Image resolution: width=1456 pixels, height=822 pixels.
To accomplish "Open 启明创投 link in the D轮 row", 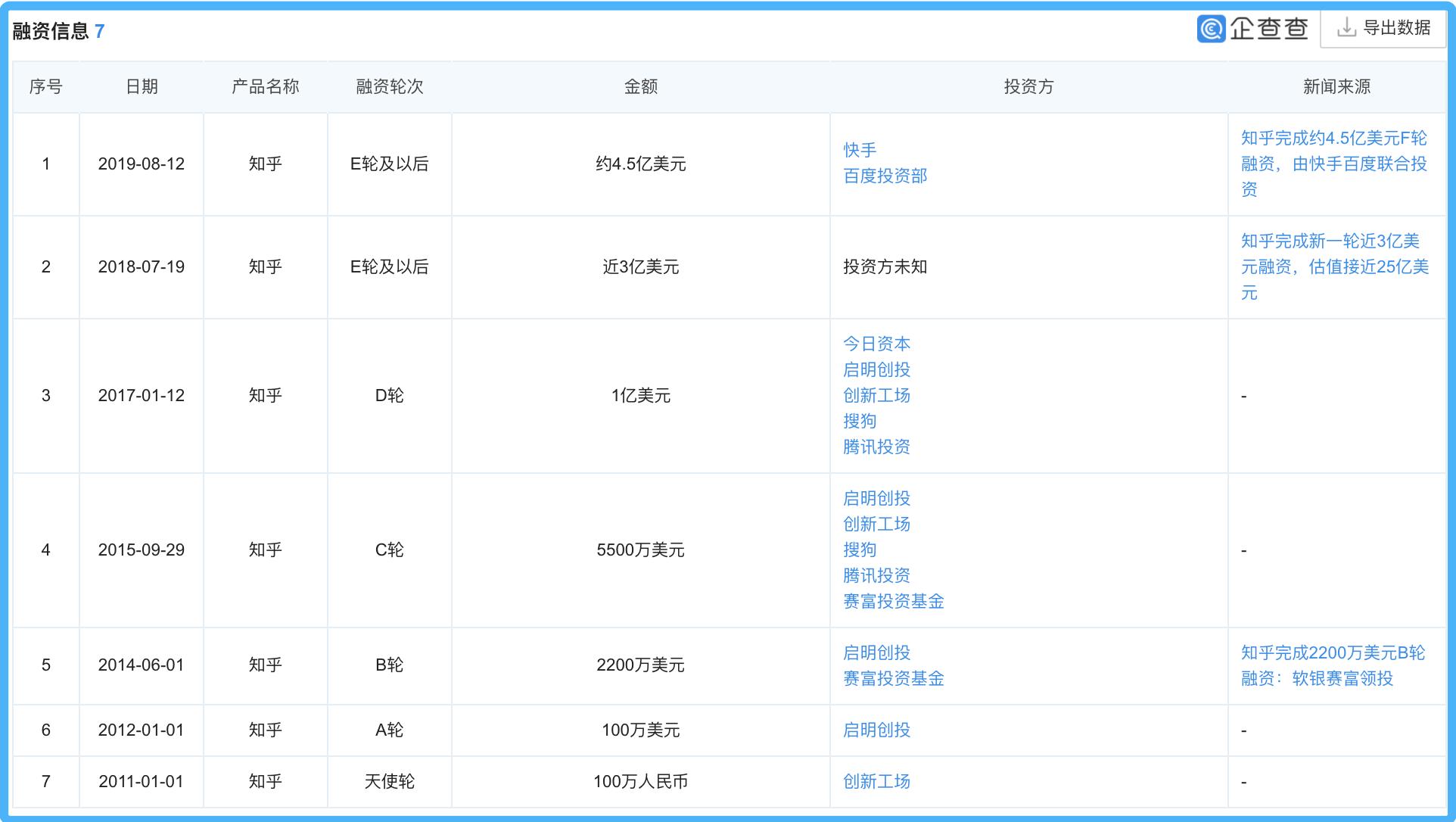I will tap(877, 370).
